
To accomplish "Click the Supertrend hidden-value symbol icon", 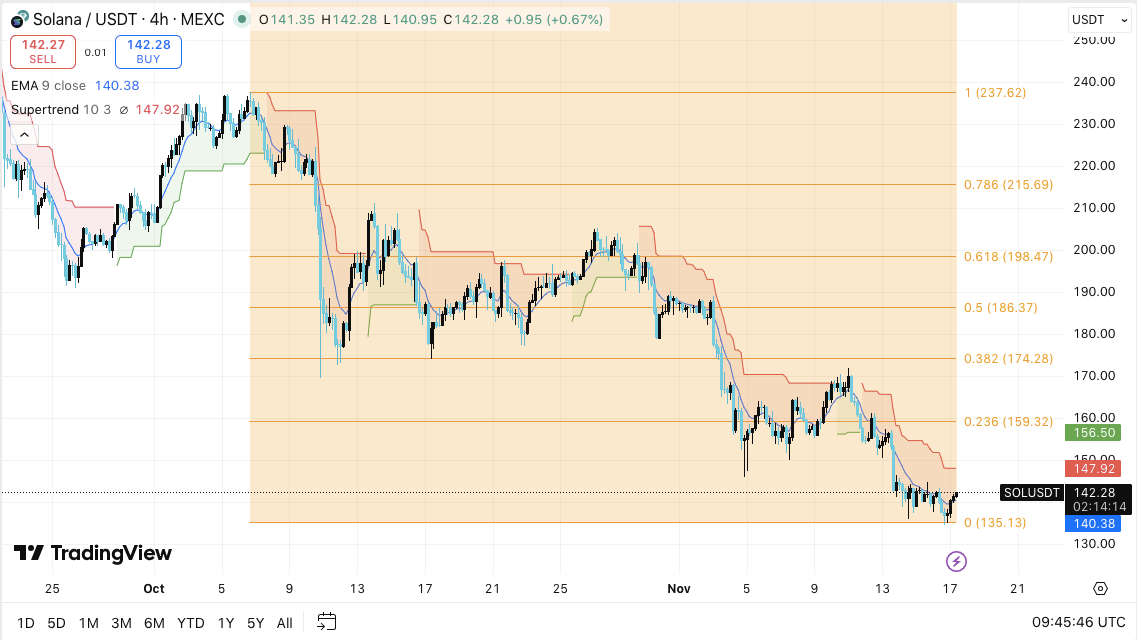I will (123, 110).
